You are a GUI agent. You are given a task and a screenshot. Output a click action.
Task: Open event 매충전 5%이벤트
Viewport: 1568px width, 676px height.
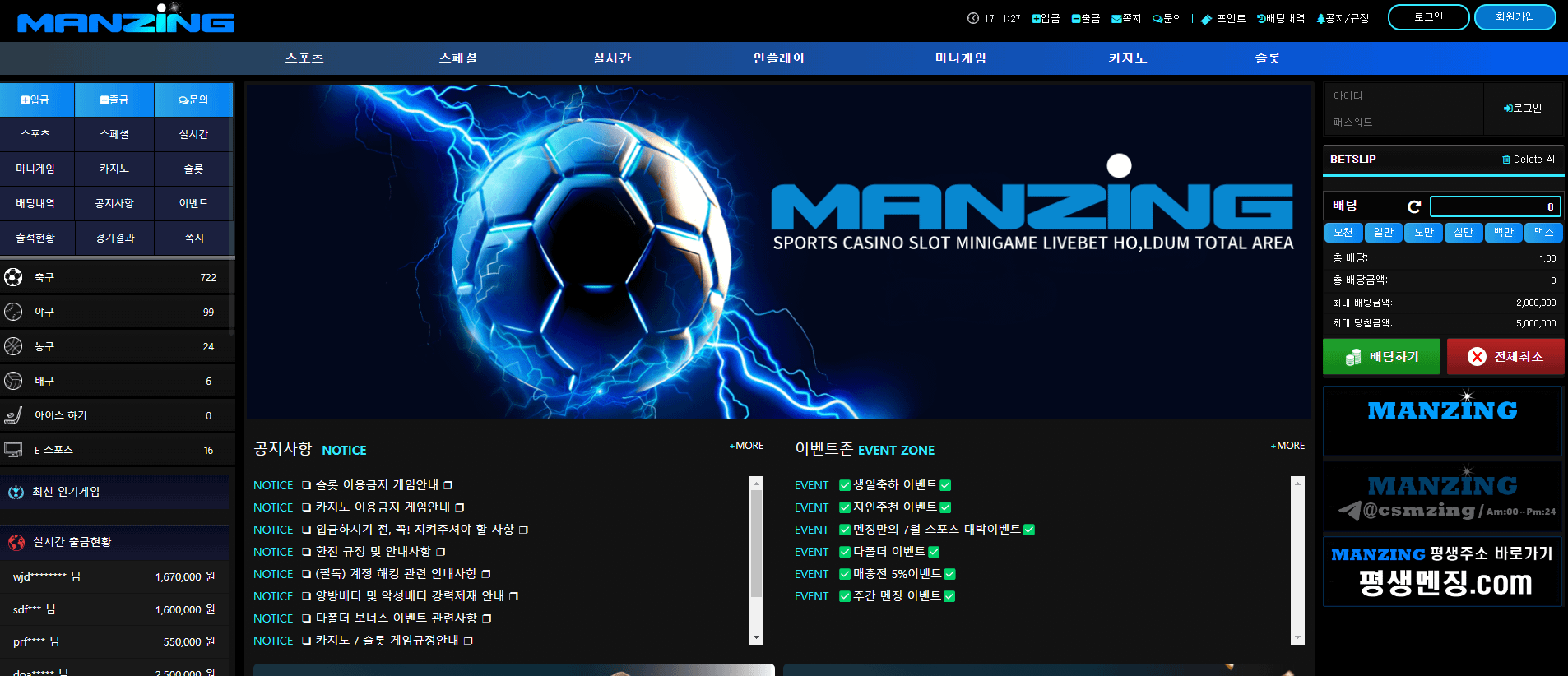pyautogui.click(x=898, y=574)
